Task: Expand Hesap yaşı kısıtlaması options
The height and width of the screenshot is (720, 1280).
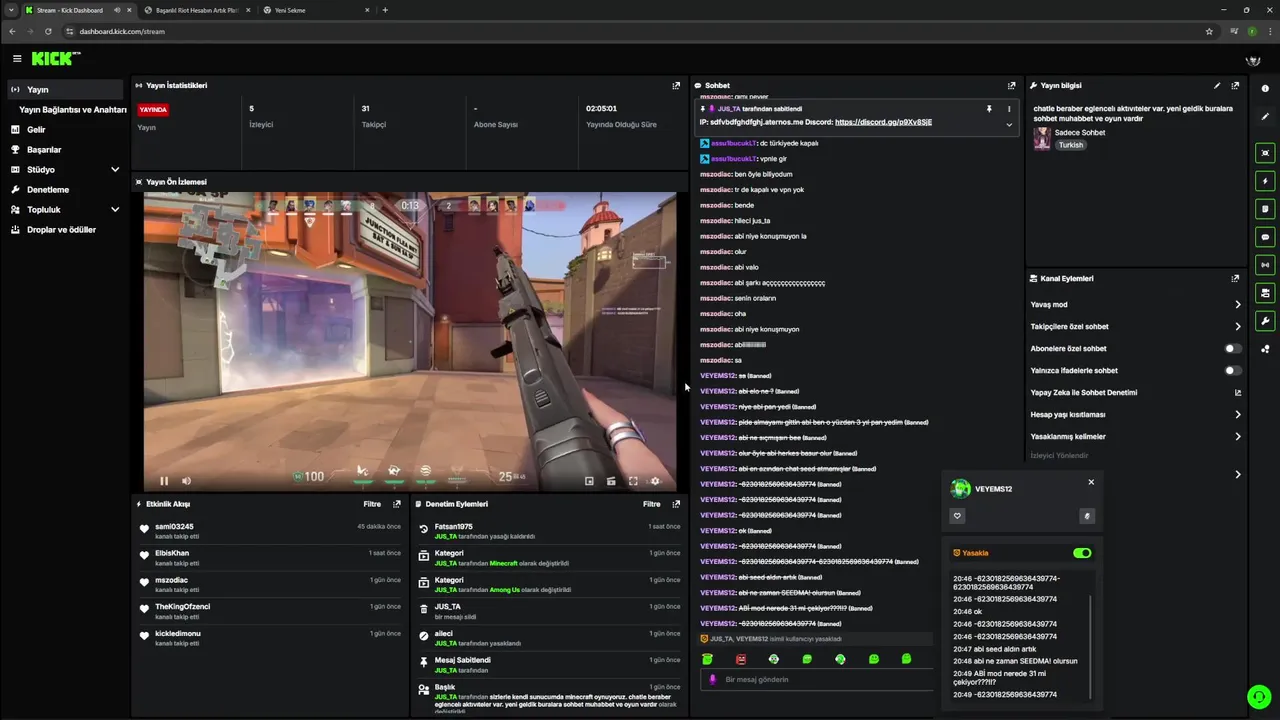Action: pyautogui.click(x=1237, y=414)
